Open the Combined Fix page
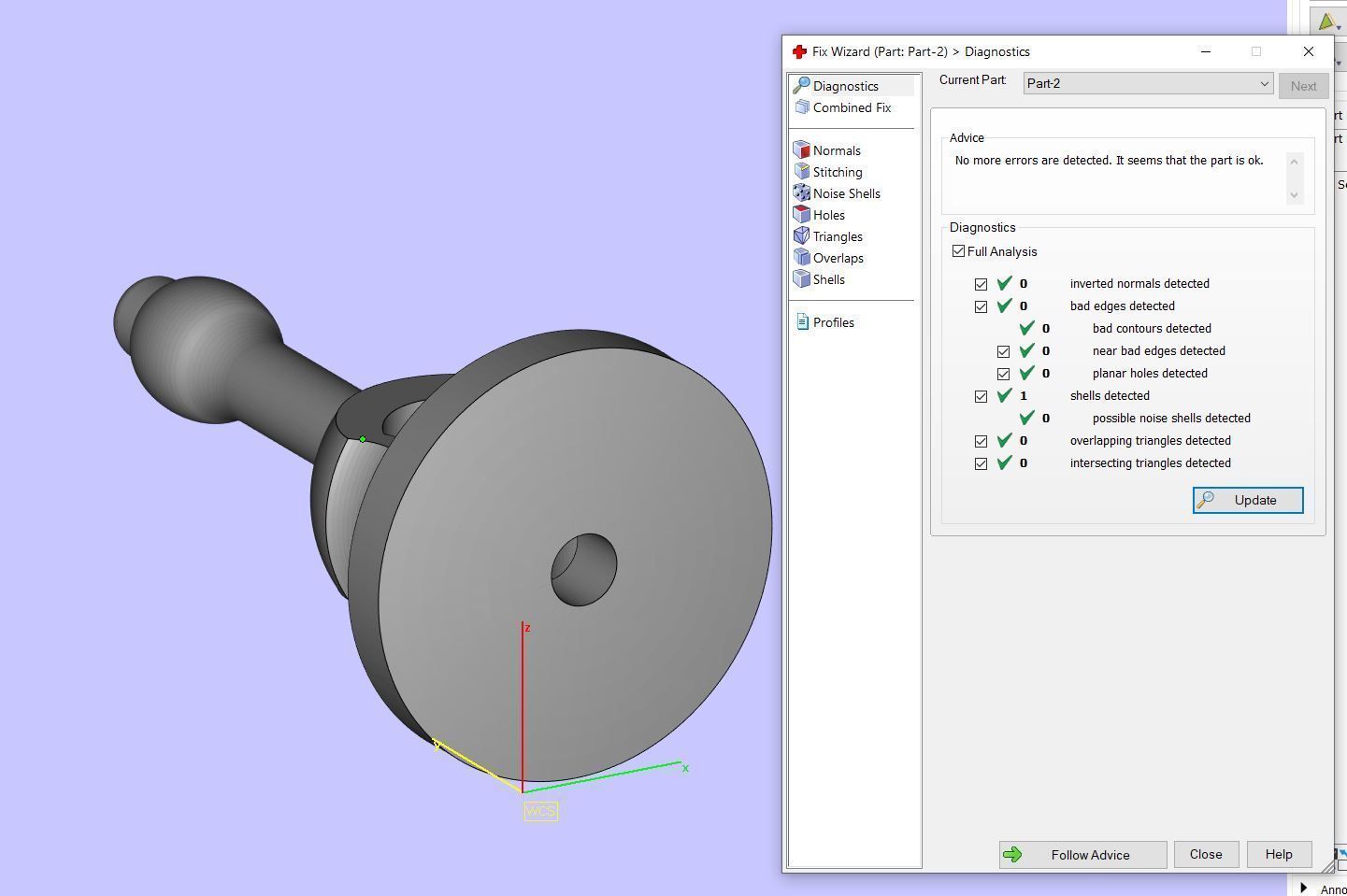 pos(852,107)
